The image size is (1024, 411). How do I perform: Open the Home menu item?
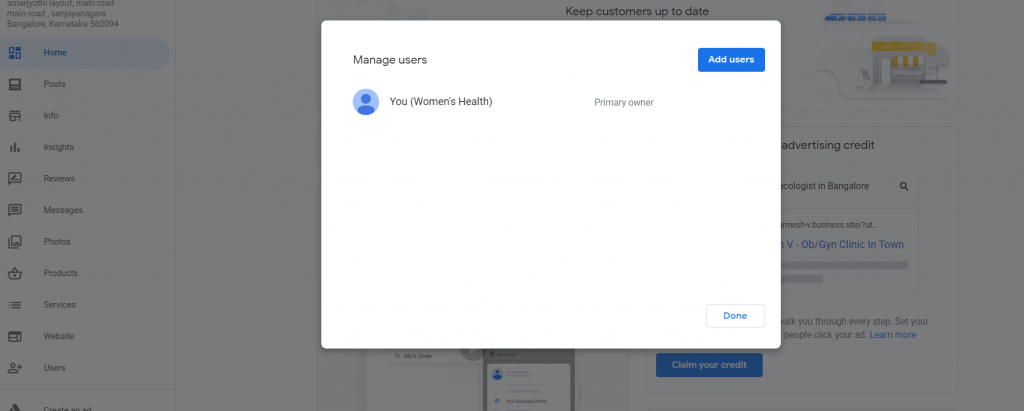(85, 53)
